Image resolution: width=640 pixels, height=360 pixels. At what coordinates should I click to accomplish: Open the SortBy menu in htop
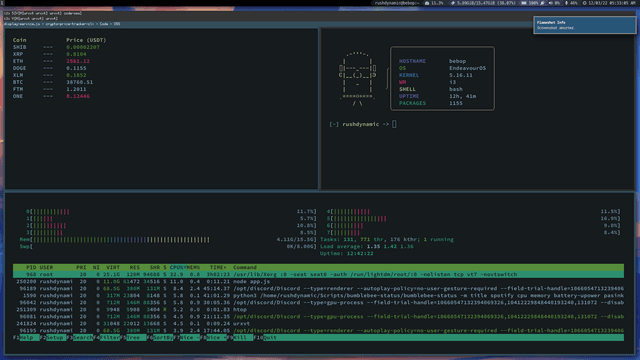pyautogui.click(x=160, y=338)
